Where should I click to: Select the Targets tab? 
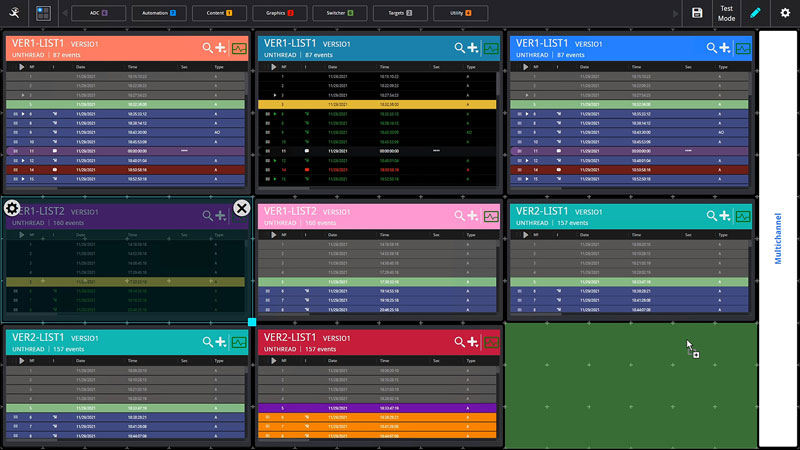point(400,13)
